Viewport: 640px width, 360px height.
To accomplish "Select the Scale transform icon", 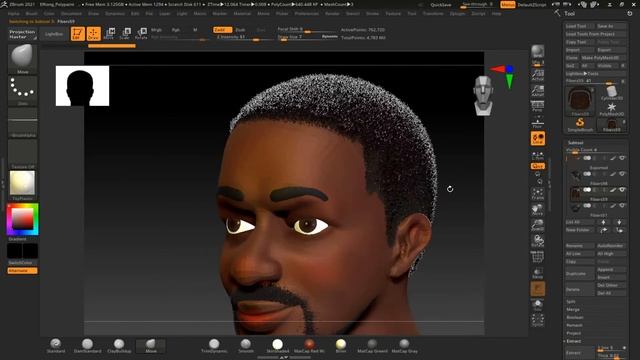I will (x=125, y=33).
